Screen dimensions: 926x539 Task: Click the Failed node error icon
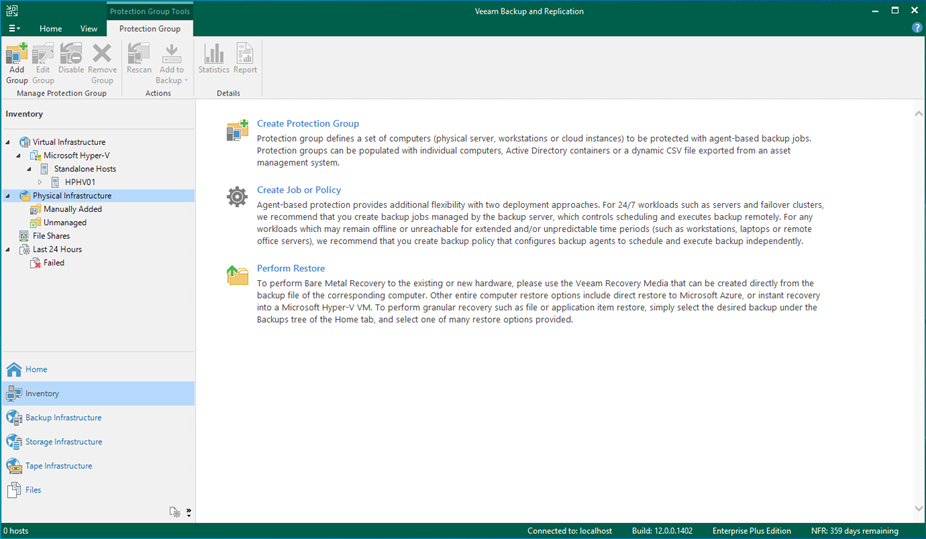[x=35, y=263]
